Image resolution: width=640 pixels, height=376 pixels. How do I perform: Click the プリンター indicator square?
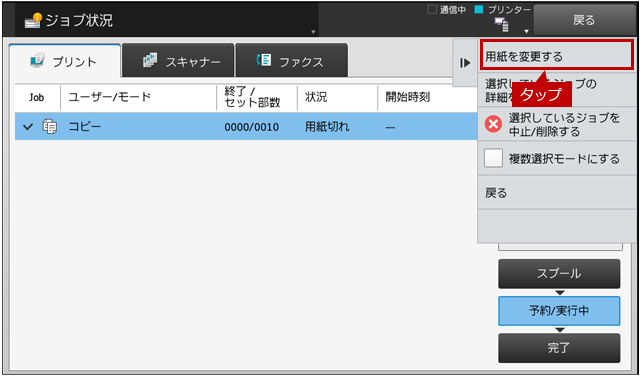pyautogui.click(x=479, y=9)
